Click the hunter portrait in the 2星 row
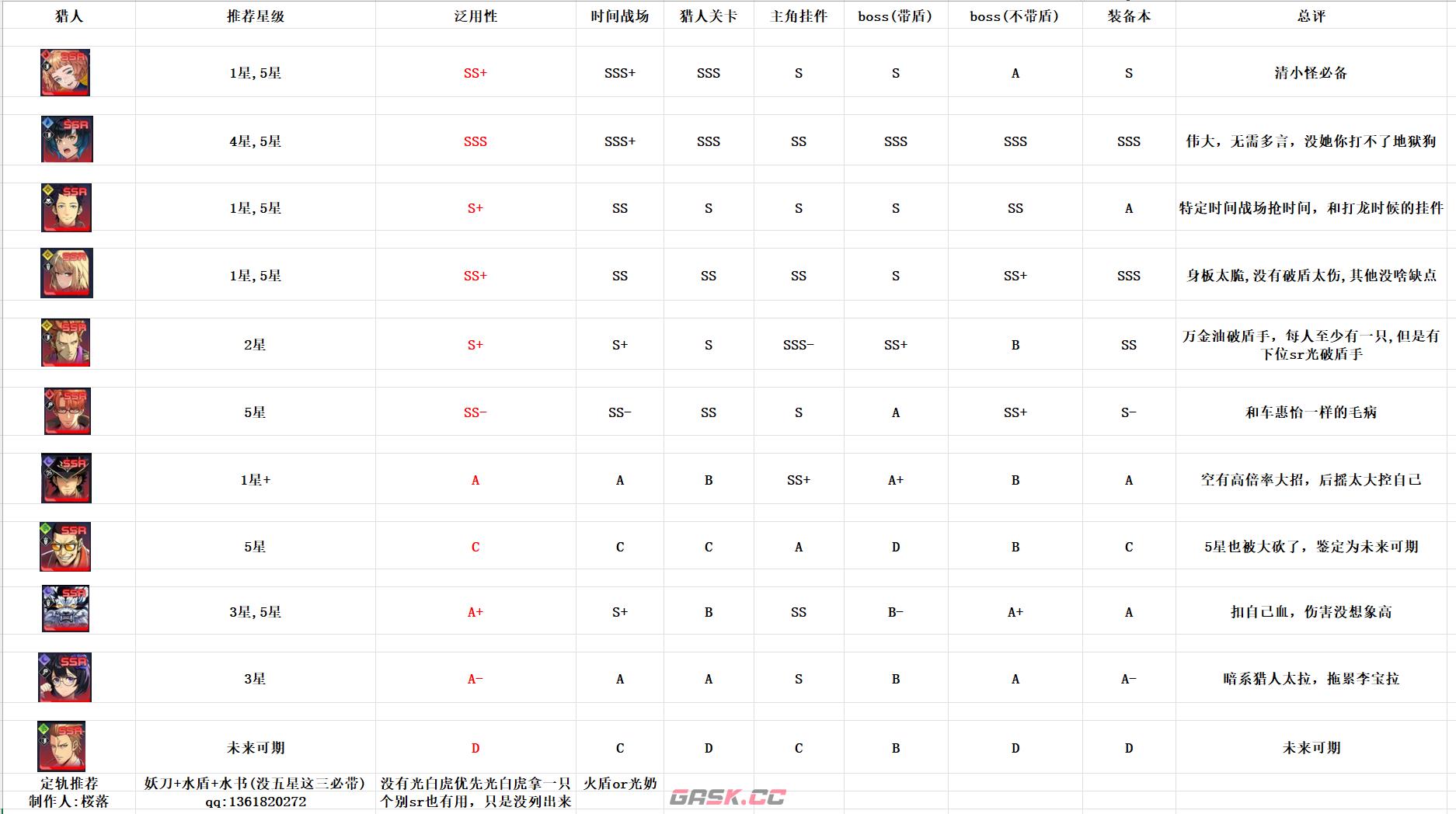This screenshot has width=1456, height=814. coord(65,343)
